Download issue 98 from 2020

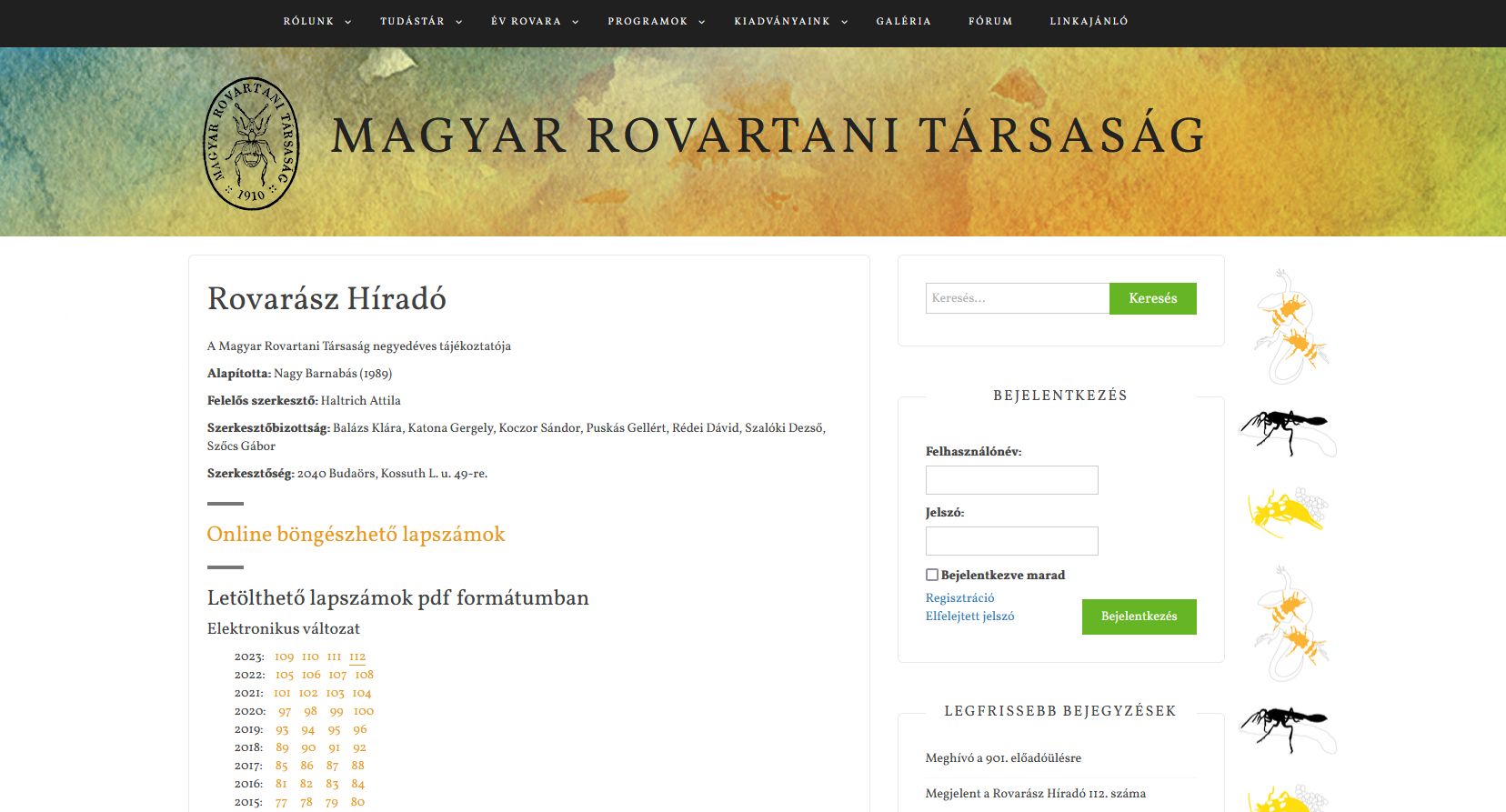pos(310,711)
